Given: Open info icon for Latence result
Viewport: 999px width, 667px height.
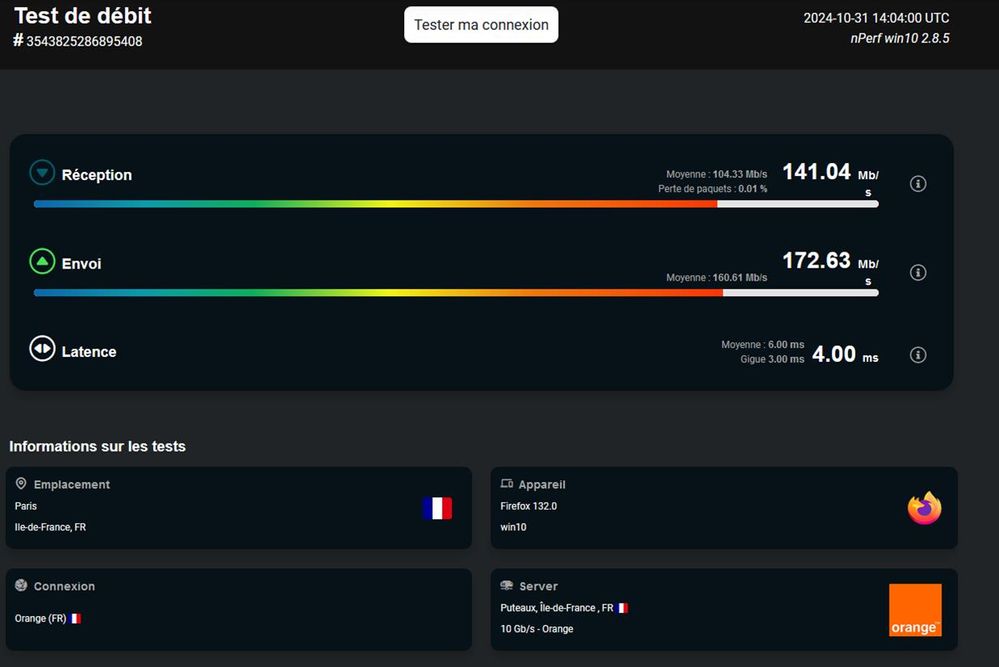Looking at the screenshot, I should click(x=918, y=355).
